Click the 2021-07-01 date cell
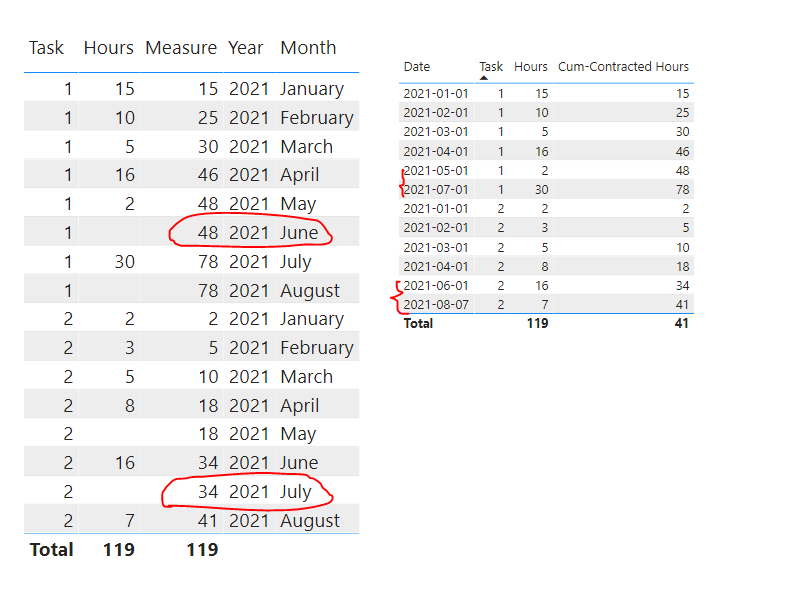 [x=436, y=190]
